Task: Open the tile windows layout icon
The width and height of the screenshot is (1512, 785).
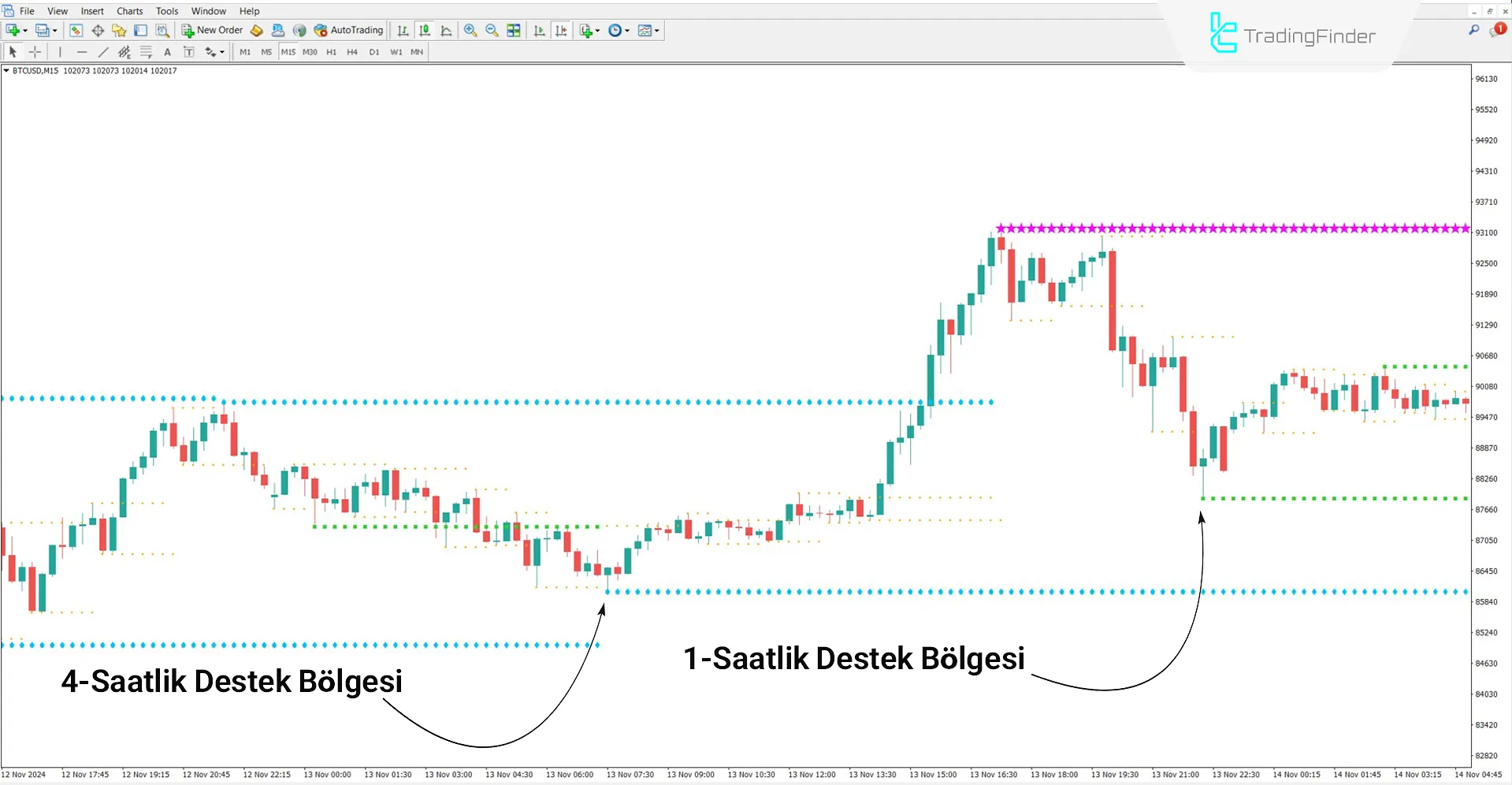Action: 514,31
